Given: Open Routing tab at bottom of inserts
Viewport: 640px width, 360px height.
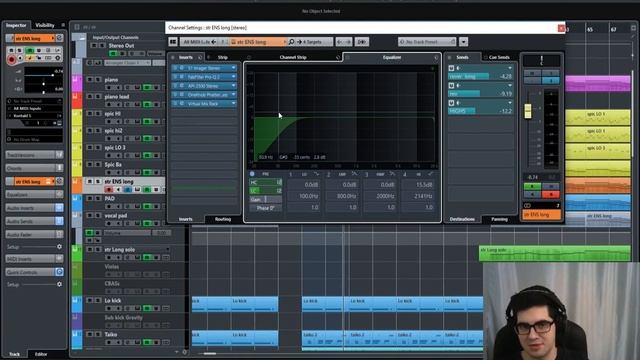Looking at the screenshot, I should coord(223,219).
